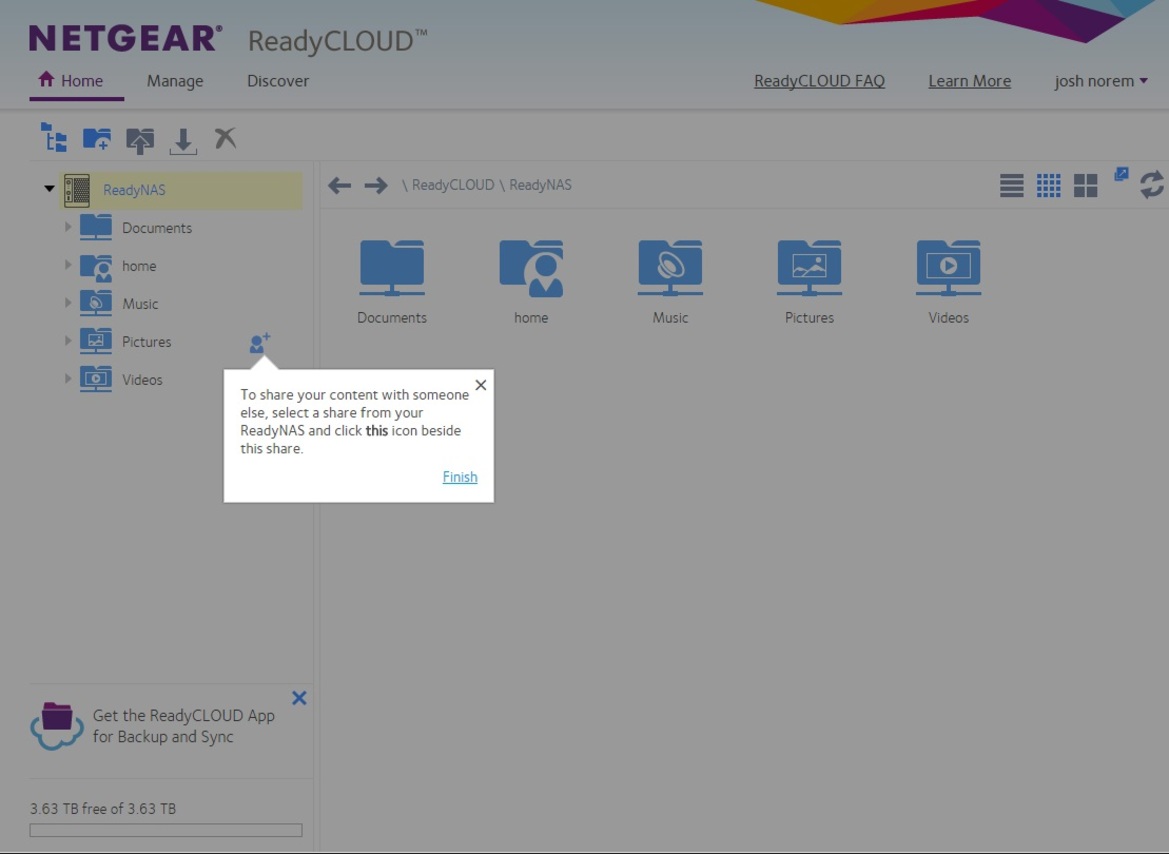Viewport: 1169px width, 854px height.
Task: Click the pop-out window icon
Action: pos(1121,174)
